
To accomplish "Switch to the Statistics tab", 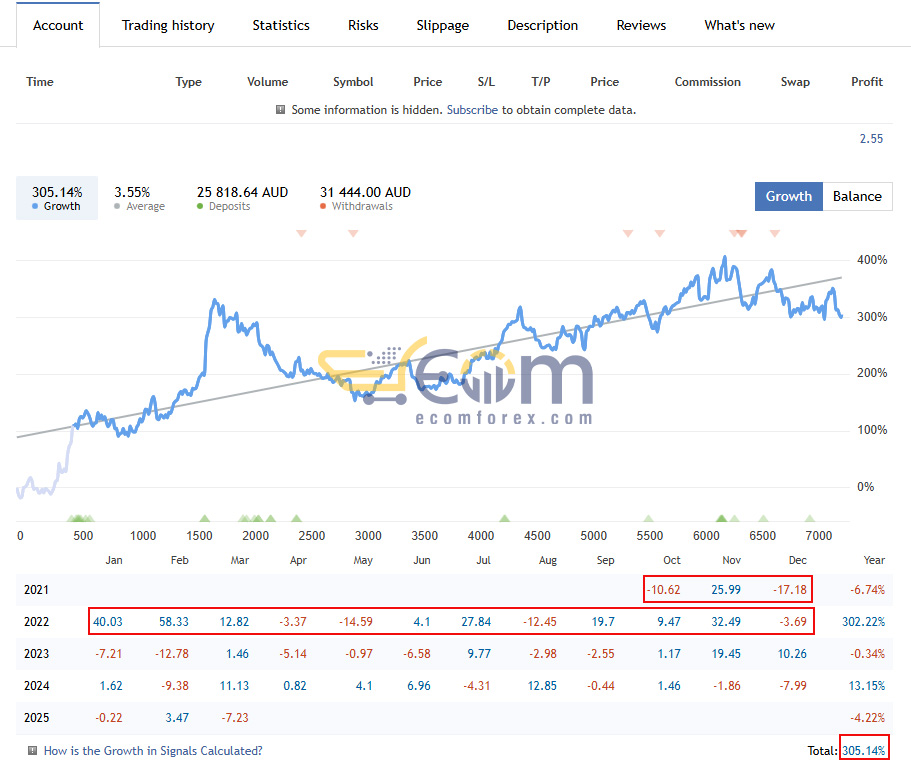I will 281,26.
